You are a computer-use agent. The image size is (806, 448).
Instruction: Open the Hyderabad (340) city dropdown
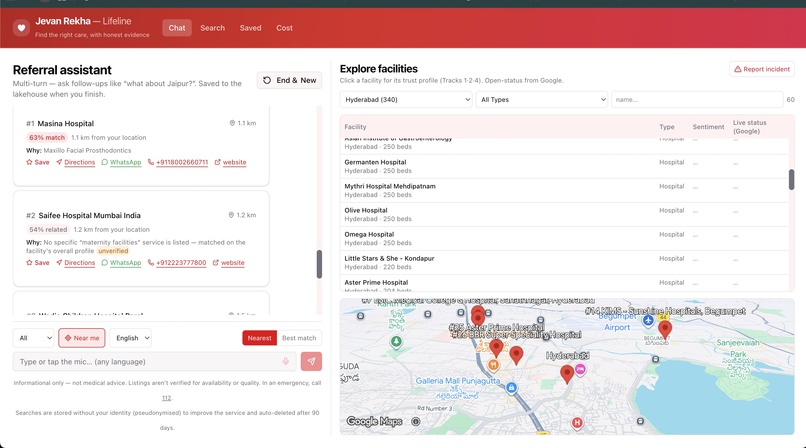[x=406, y=100]
